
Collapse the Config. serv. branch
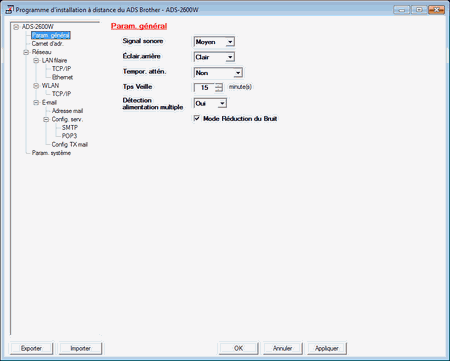pos(46,119)
